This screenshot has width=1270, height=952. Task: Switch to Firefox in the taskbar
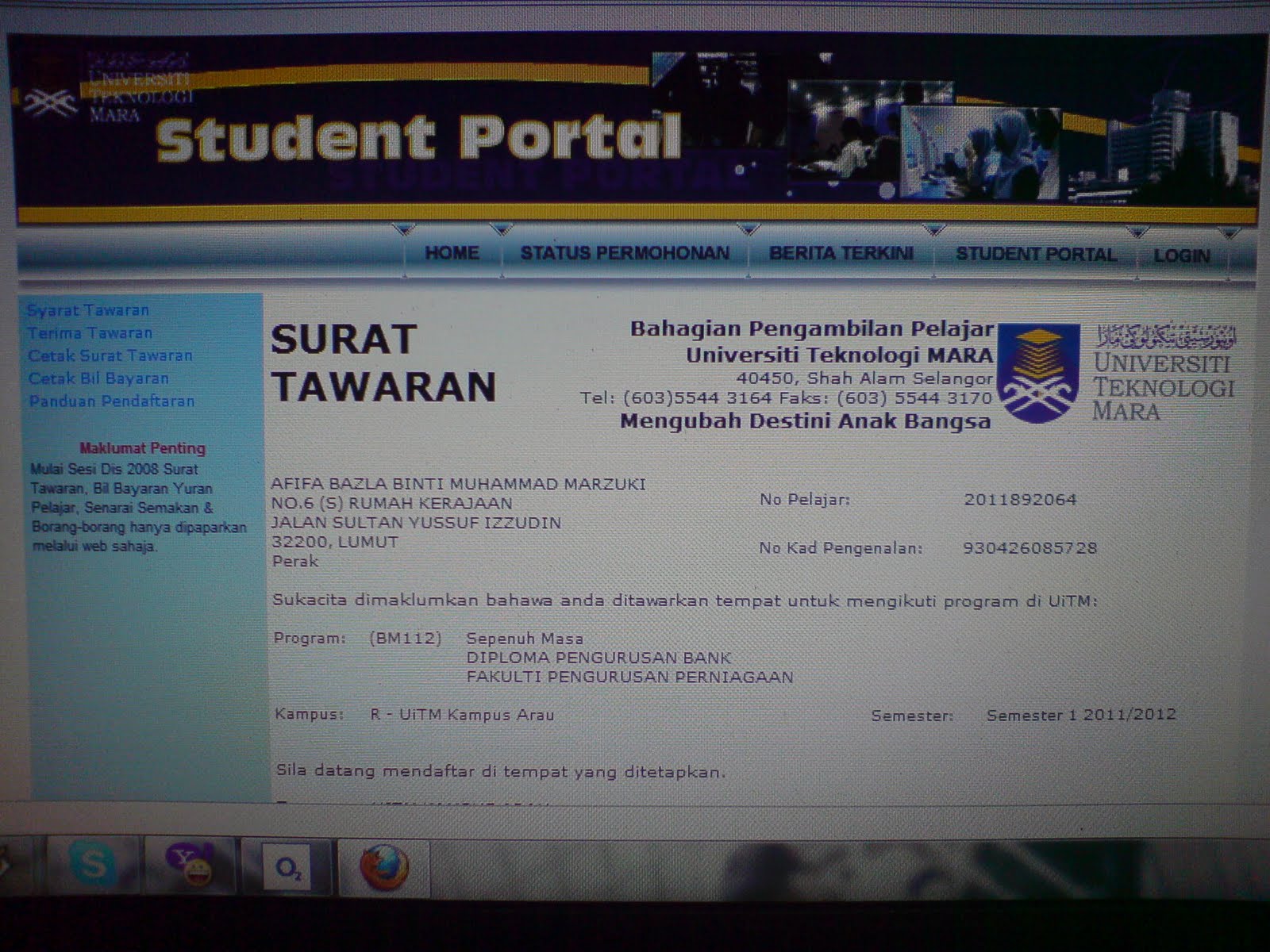385,867
